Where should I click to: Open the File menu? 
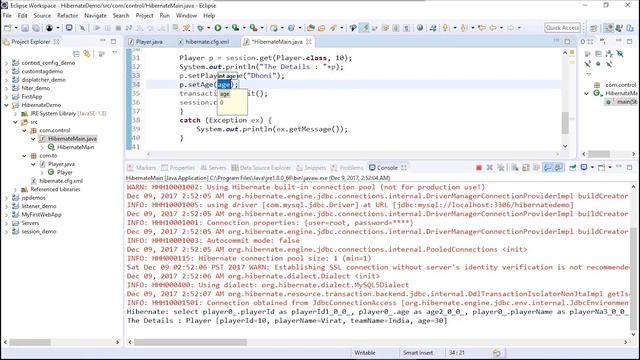(x=7, y=16)
